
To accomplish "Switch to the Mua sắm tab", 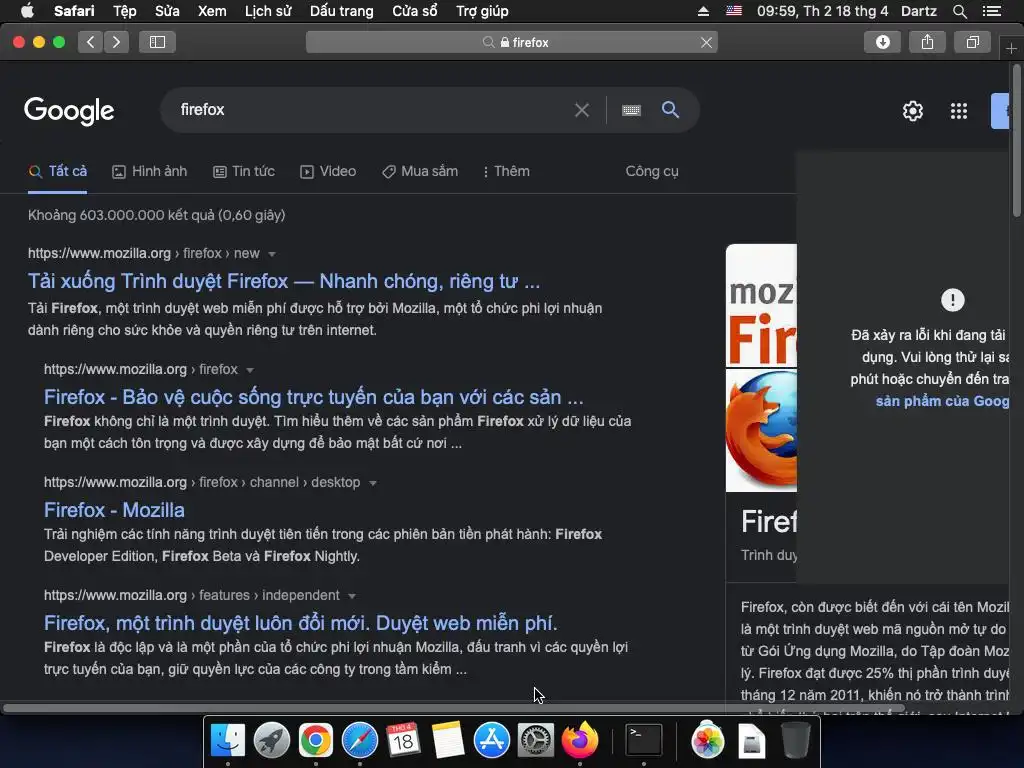I will 420,172.
